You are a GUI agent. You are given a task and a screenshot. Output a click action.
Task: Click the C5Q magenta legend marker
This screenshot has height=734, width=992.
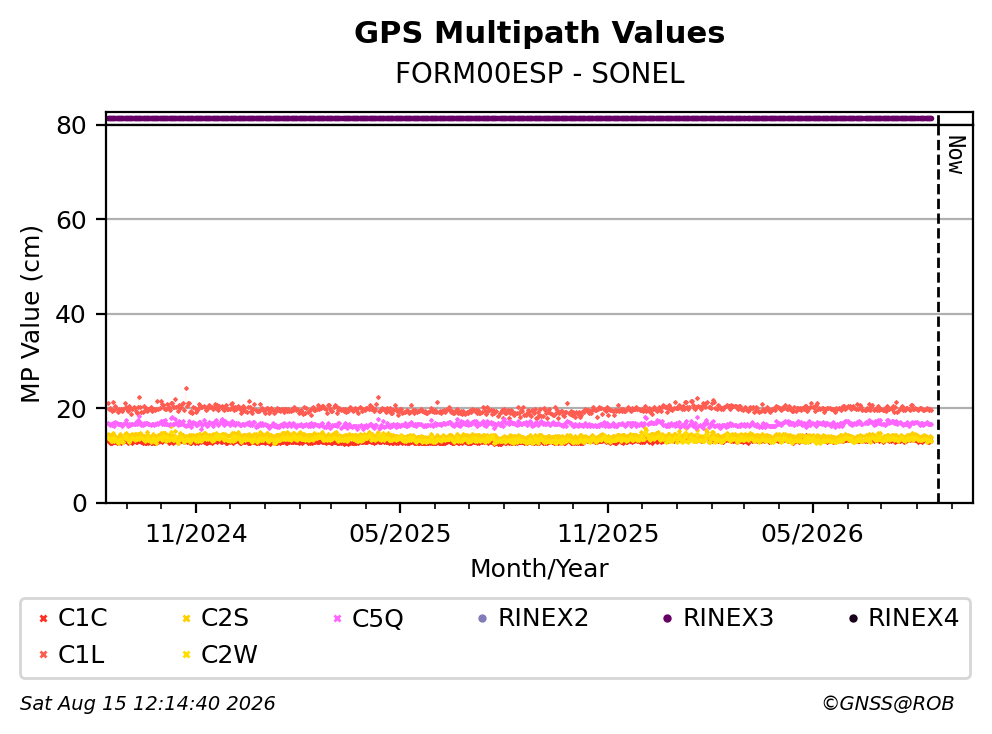(x=337, y=618)
